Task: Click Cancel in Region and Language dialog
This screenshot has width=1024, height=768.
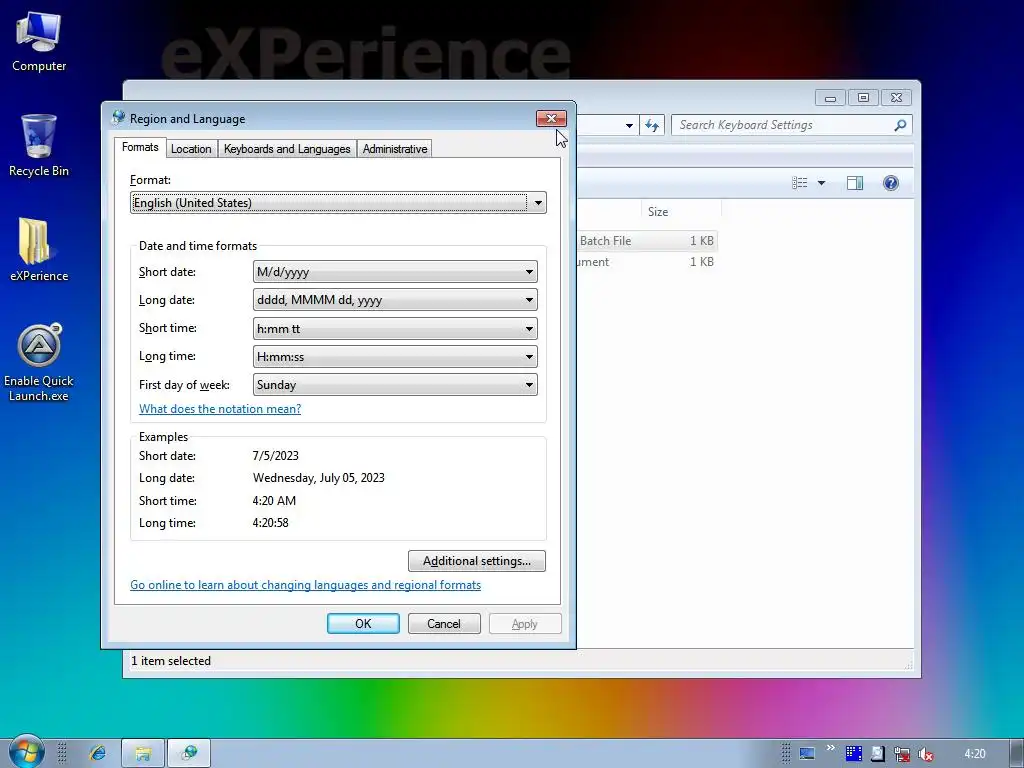Action: [x=444, y=624]
